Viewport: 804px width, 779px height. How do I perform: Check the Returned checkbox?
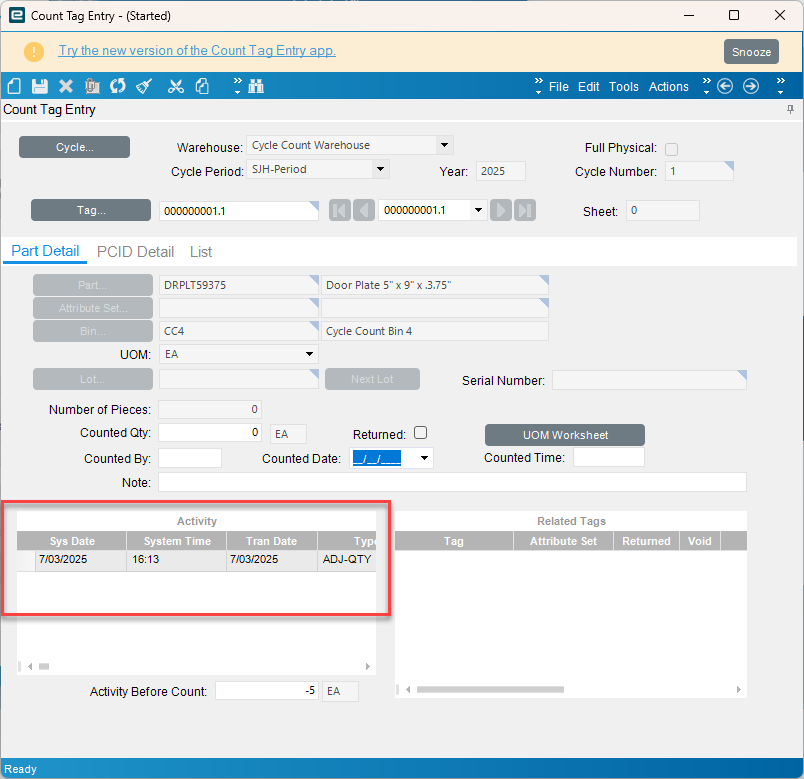pos(420,433)
